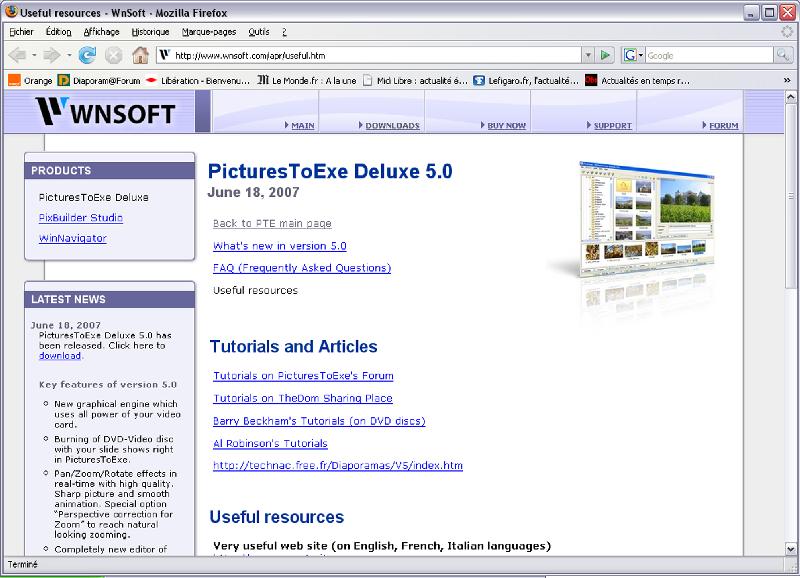Click the Google search engine icon
Screen dimensions: 800x578
[631, 55]
